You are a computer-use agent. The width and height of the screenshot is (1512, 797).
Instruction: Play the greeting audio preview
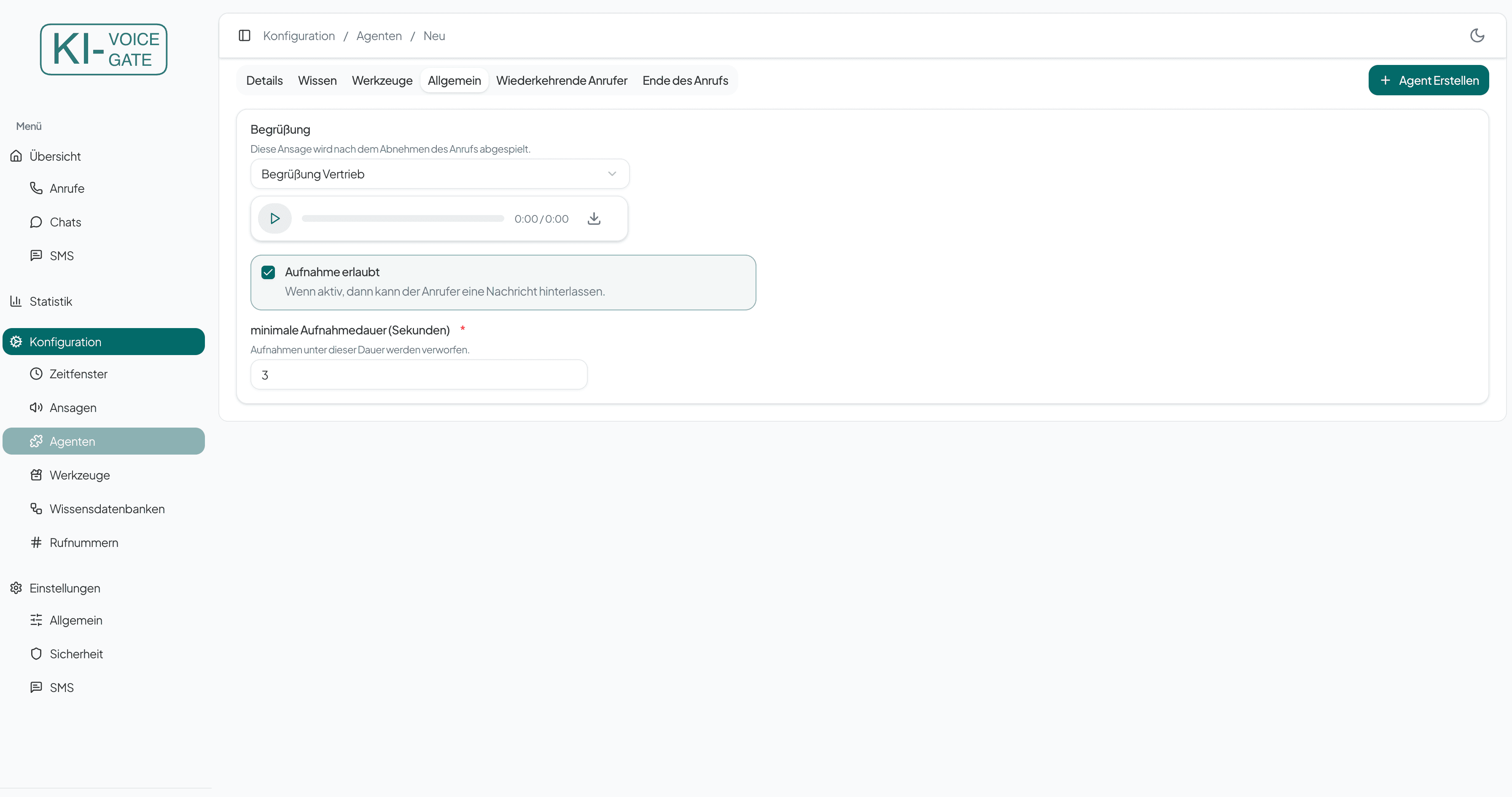[274, 218]
